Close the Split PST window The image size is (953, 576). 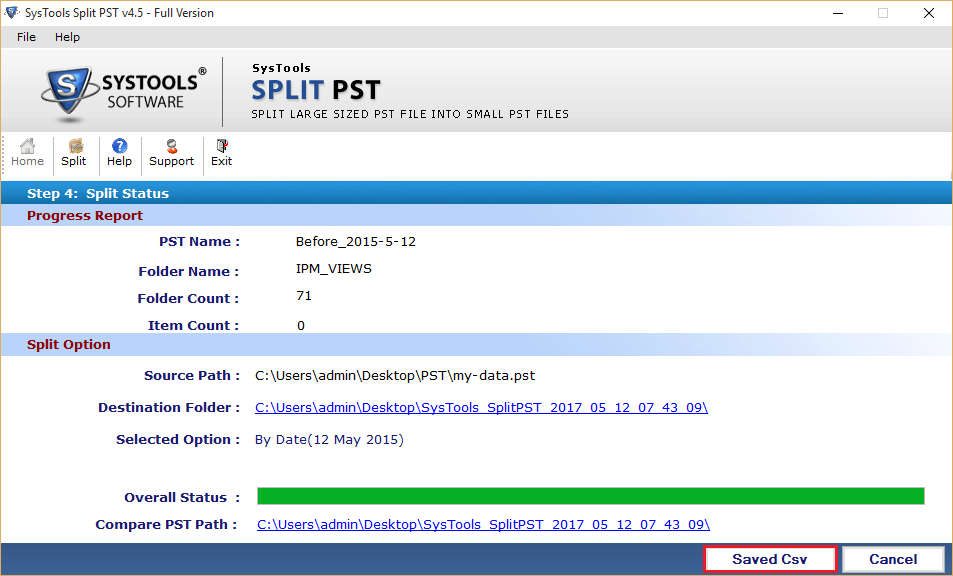coord(929,13)
